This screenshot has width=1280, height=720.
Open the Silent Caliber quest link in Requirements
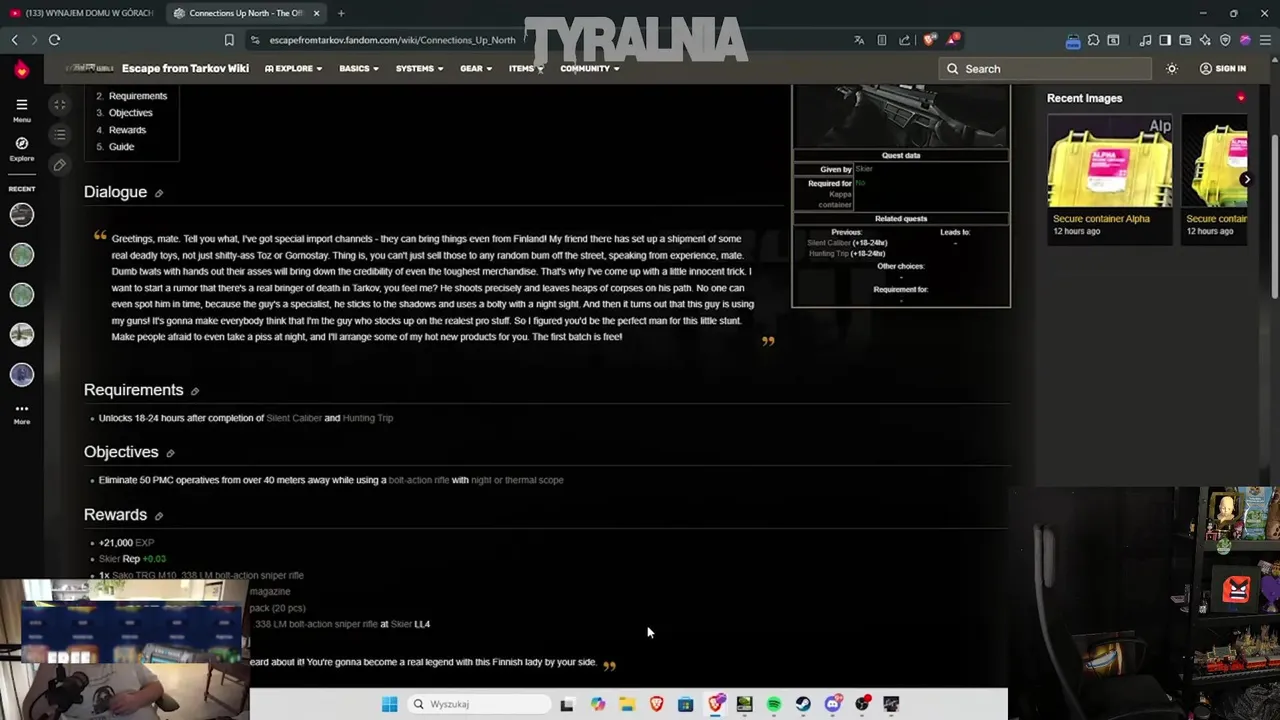(x=294, y=418)
